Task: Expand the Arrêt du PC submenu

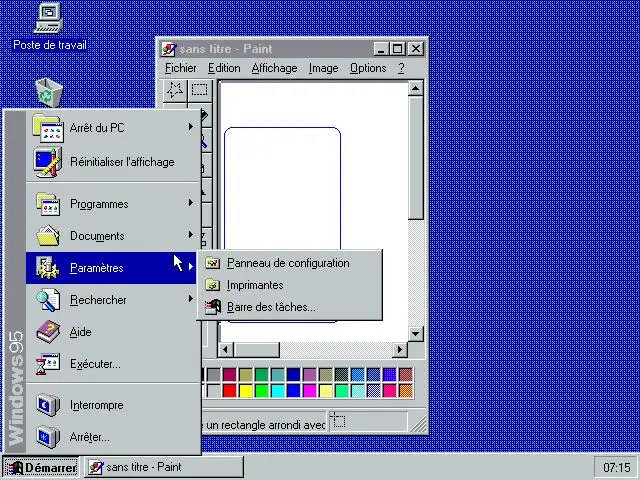Action: pos(113,128)
